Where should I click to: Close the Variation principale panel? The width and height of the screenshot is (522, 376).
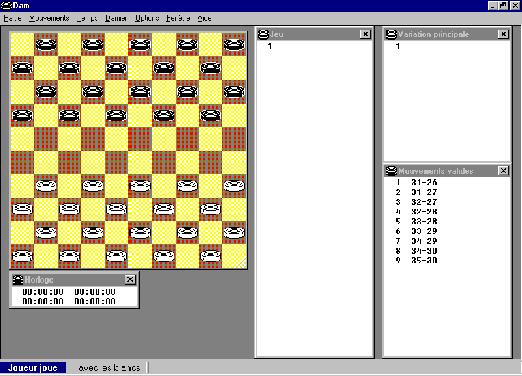(503, 34)
